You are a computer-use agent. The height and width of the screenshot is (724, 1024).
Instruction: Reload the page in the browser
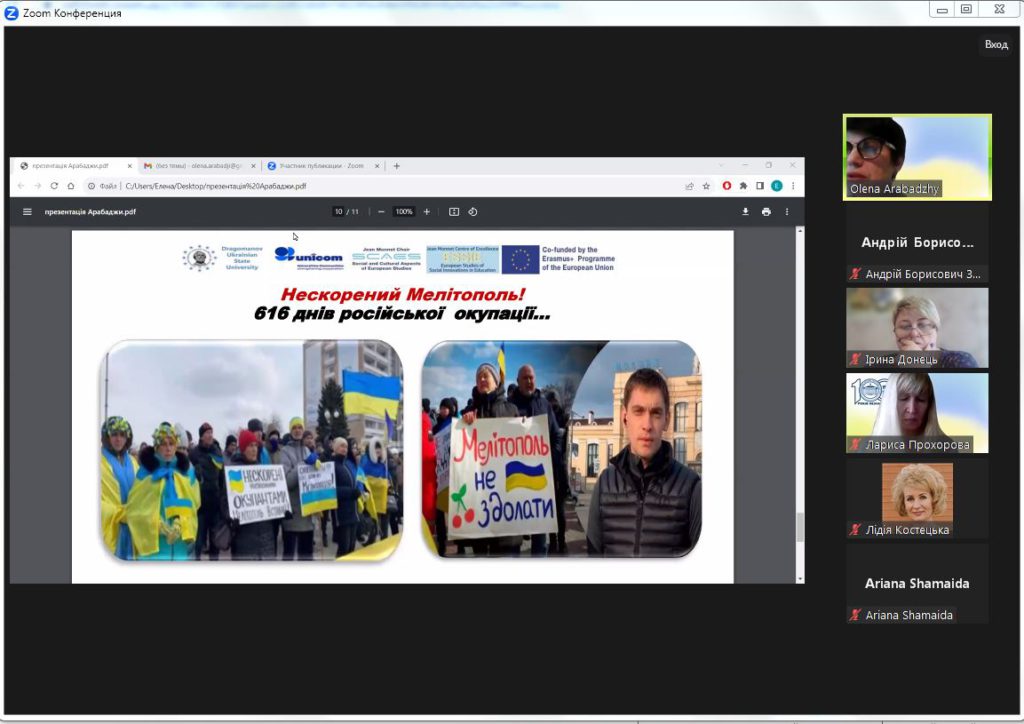coord(54,186)
